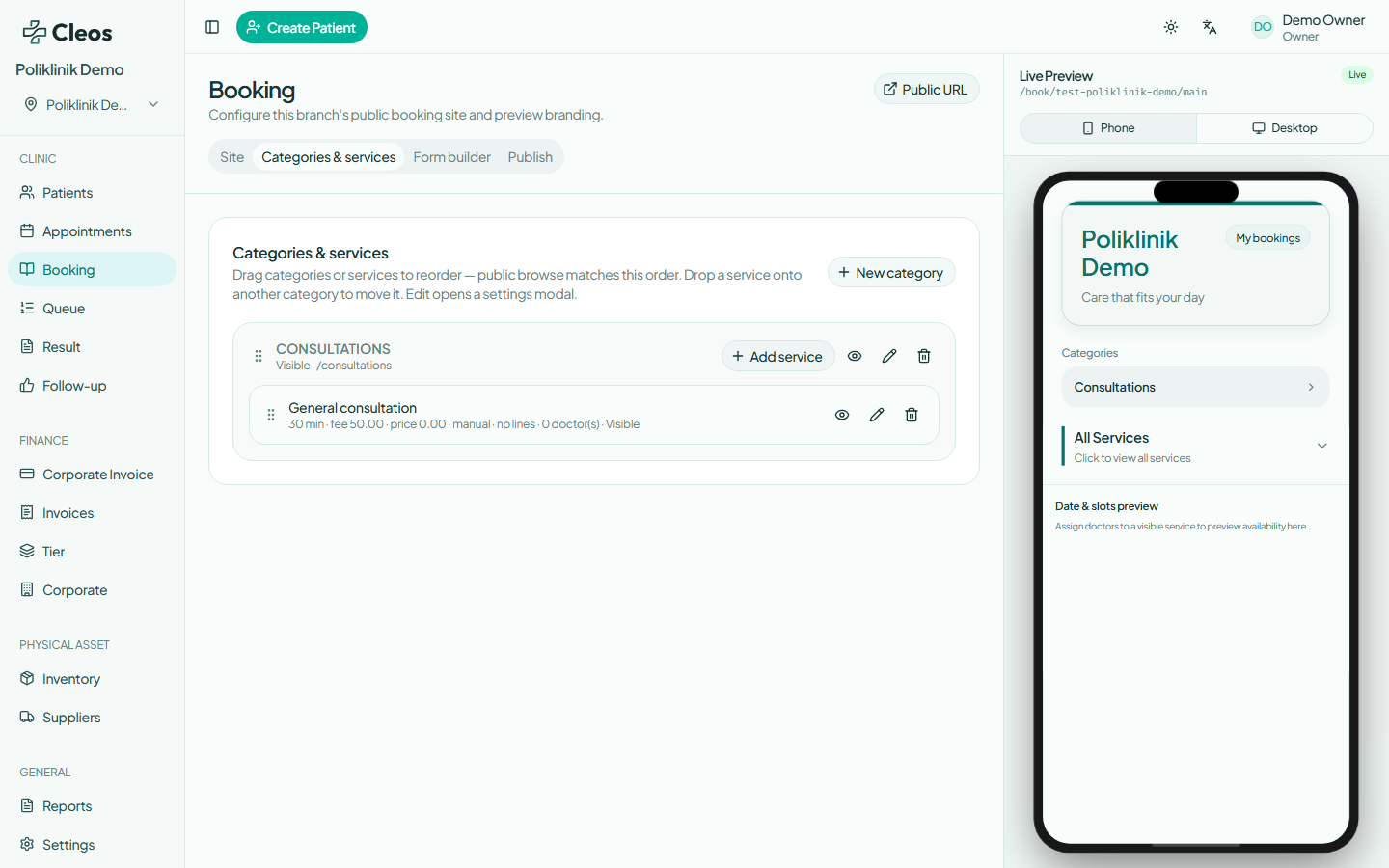
Task: Select the Categories & services tab
Action: (x=329, y=157)
